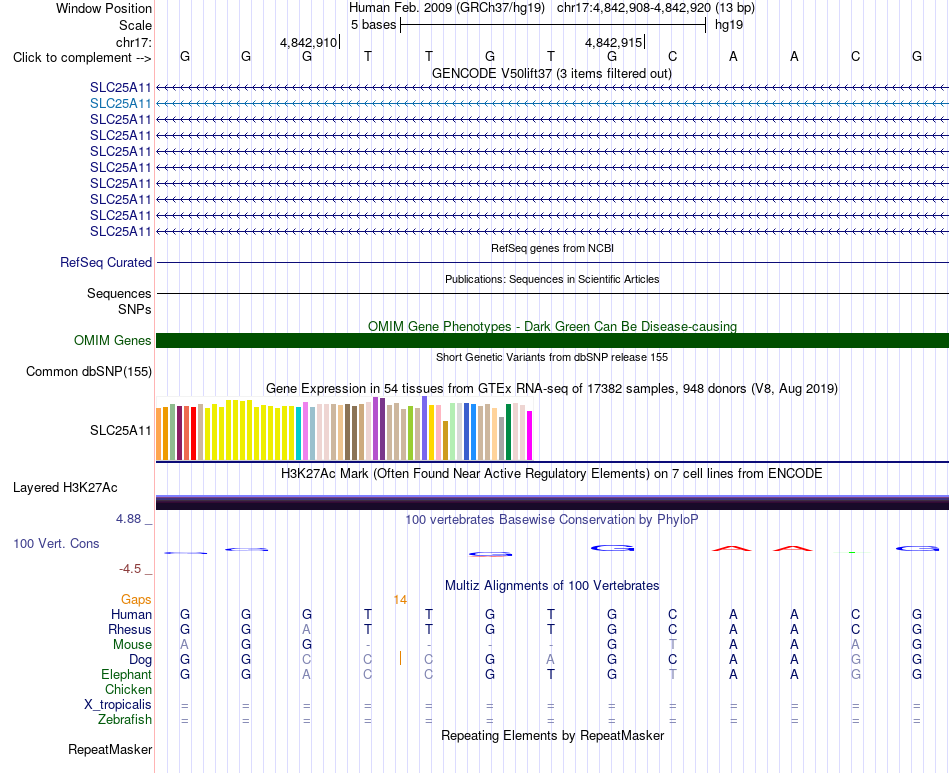Click the 4,842,910 position marker
This screenshot has width=950, height=773.
pos(308,42)
